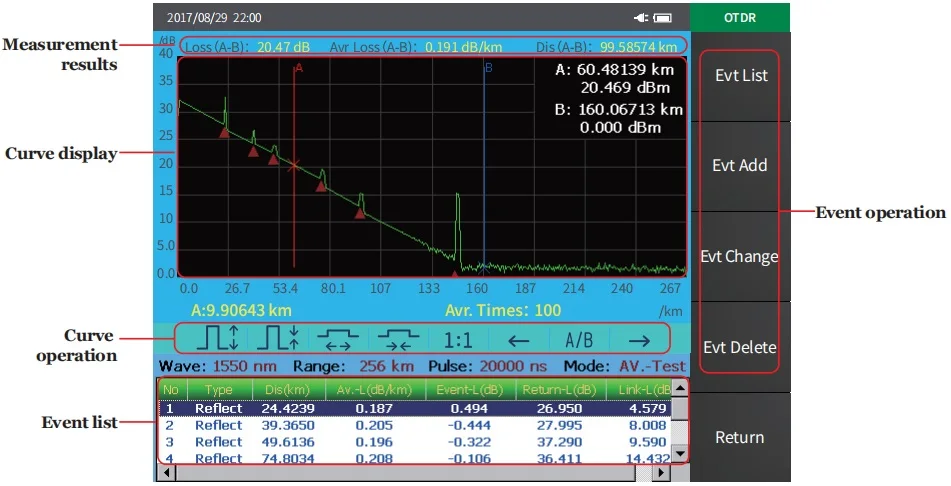Click the Pulse 20000 ns value
The width and height of the screenshot is (951, 486).
coord(512,366)
